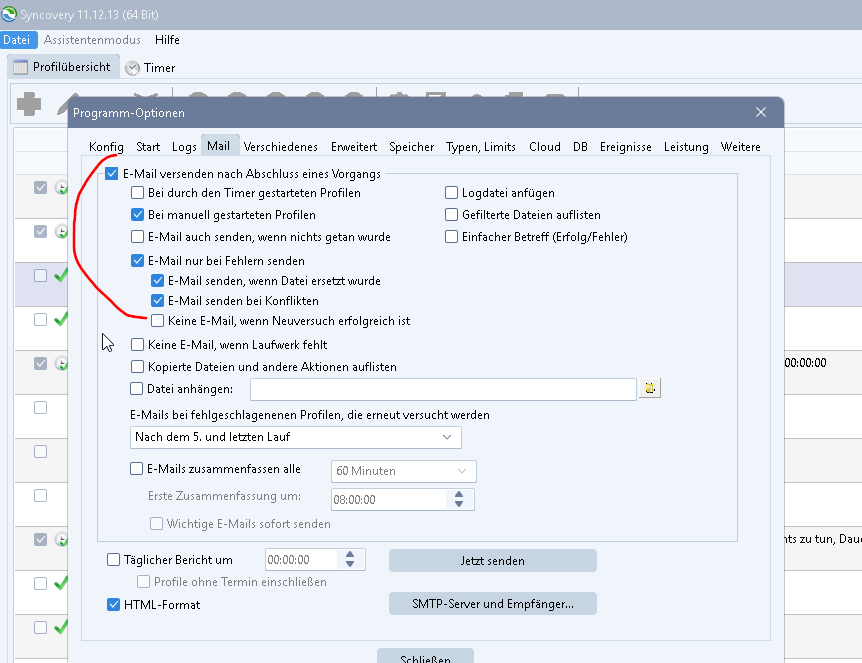
Task: Switch to the Cloud tab
Action: [544, 147]
